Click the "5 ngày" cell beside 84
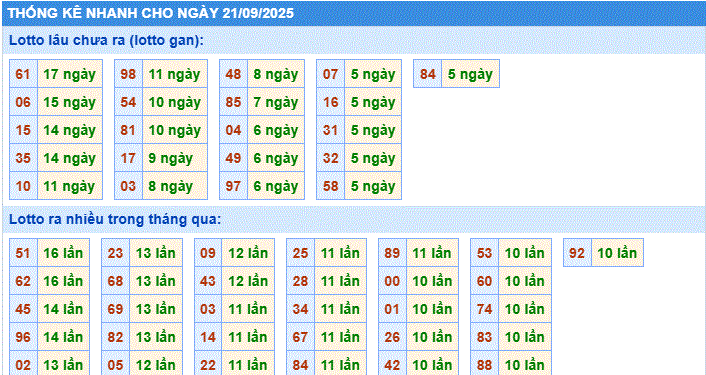Image resolution: width=706 pixels, height=375 pixels. pos(471,74)
